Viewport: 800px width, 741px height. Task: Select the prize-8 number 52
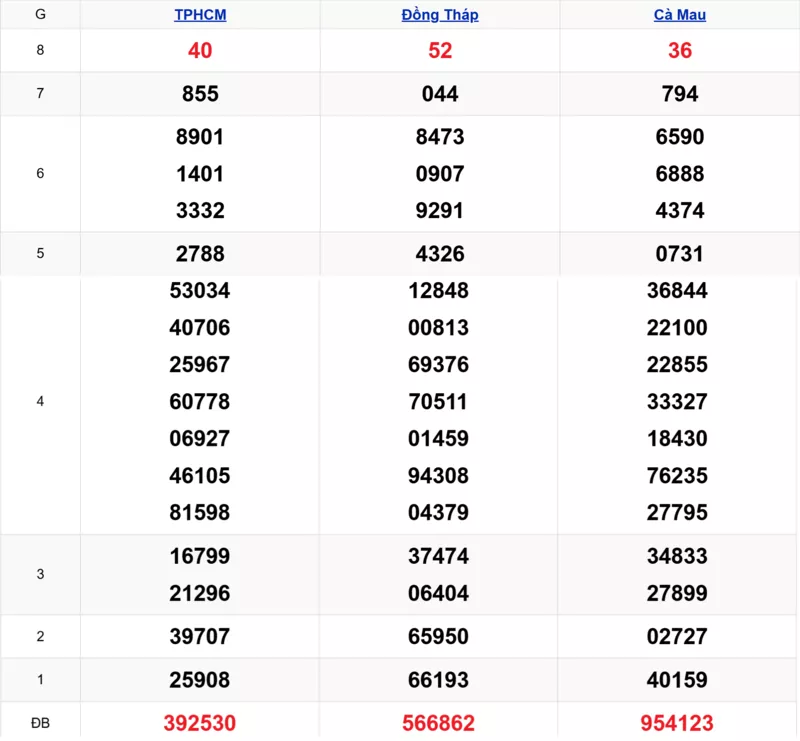440,51
